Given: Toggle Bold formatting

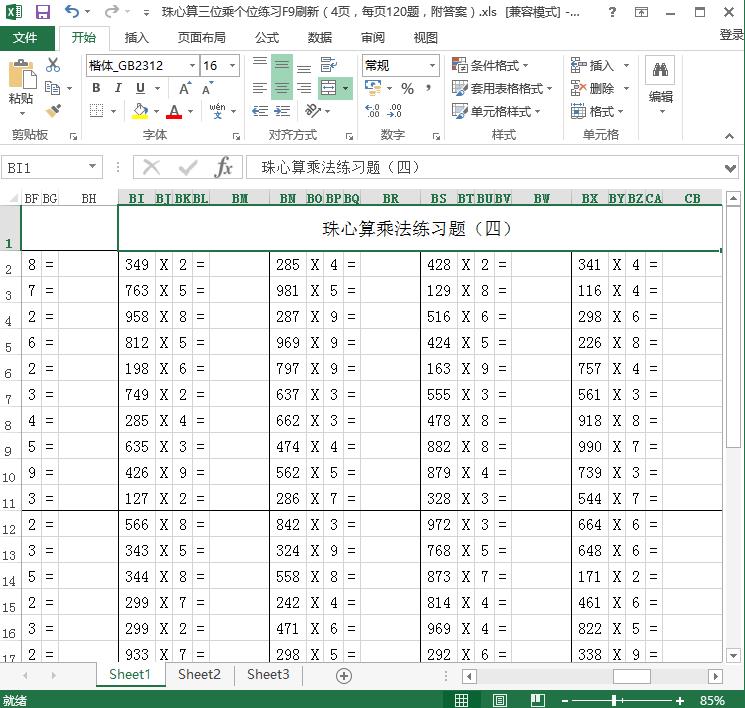Looking at the screenshot, I should [x=96, y=88].
